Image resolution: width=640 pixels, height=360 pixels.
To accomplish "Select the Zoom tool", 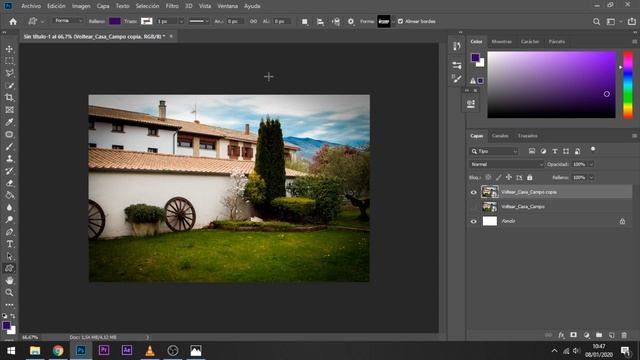I will [9, 293].
